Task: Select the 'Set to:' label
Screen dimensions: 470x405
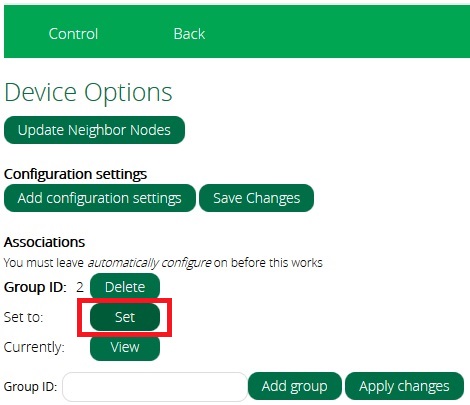Action: click(x=23, y=317)
